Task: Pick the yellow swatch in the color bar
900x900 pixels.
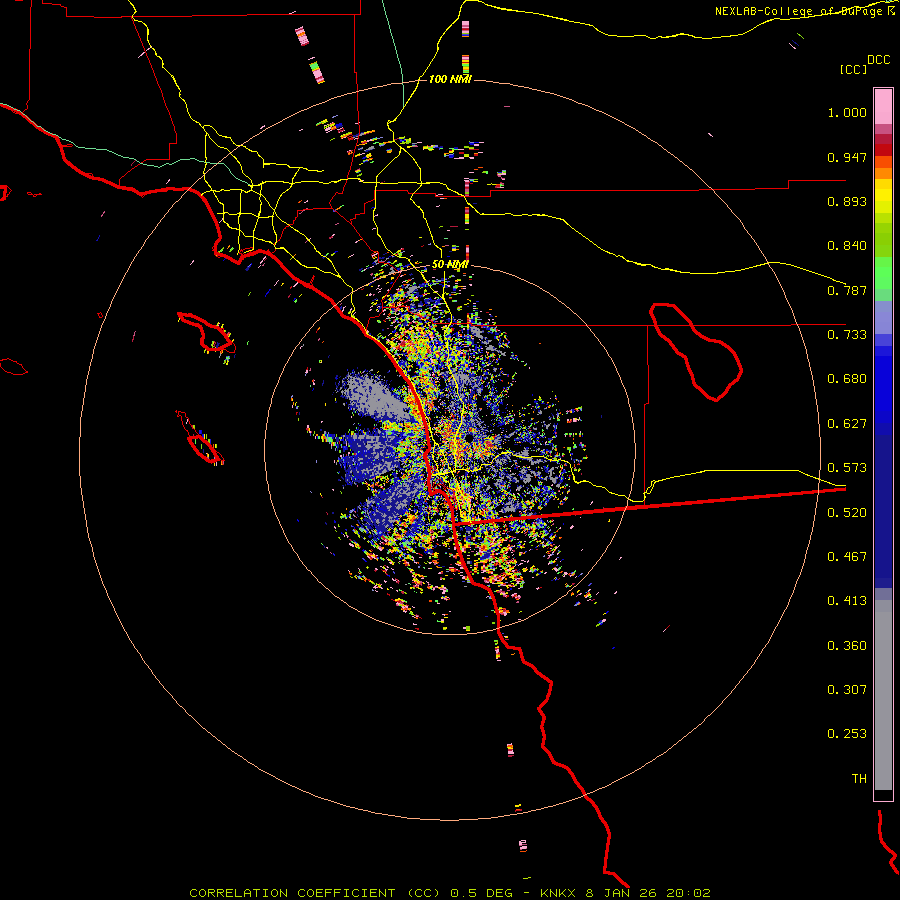Action: 883,196
